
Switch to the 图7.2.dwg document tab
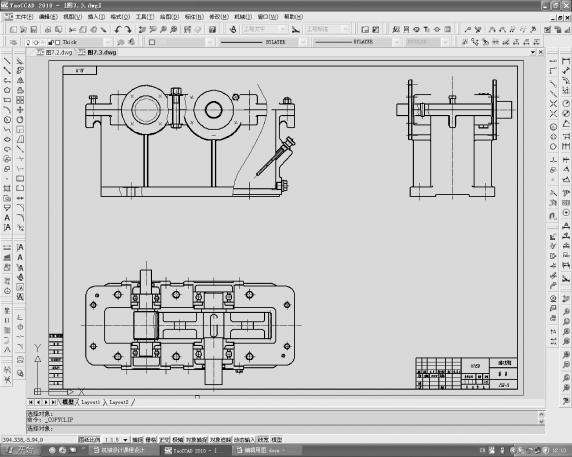(55, 53)
